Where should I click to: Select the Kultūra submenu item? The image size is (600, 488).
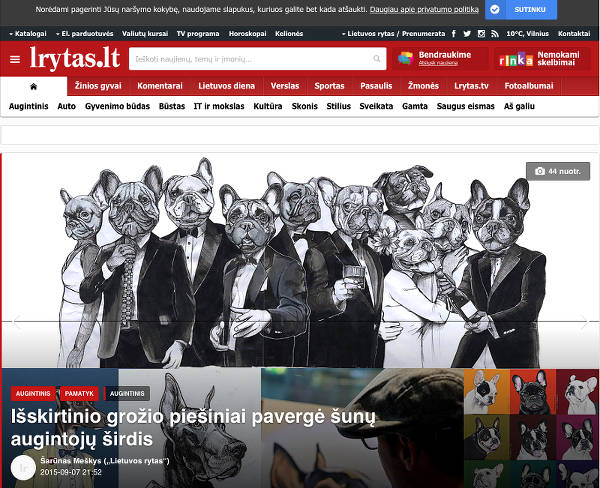268,106
